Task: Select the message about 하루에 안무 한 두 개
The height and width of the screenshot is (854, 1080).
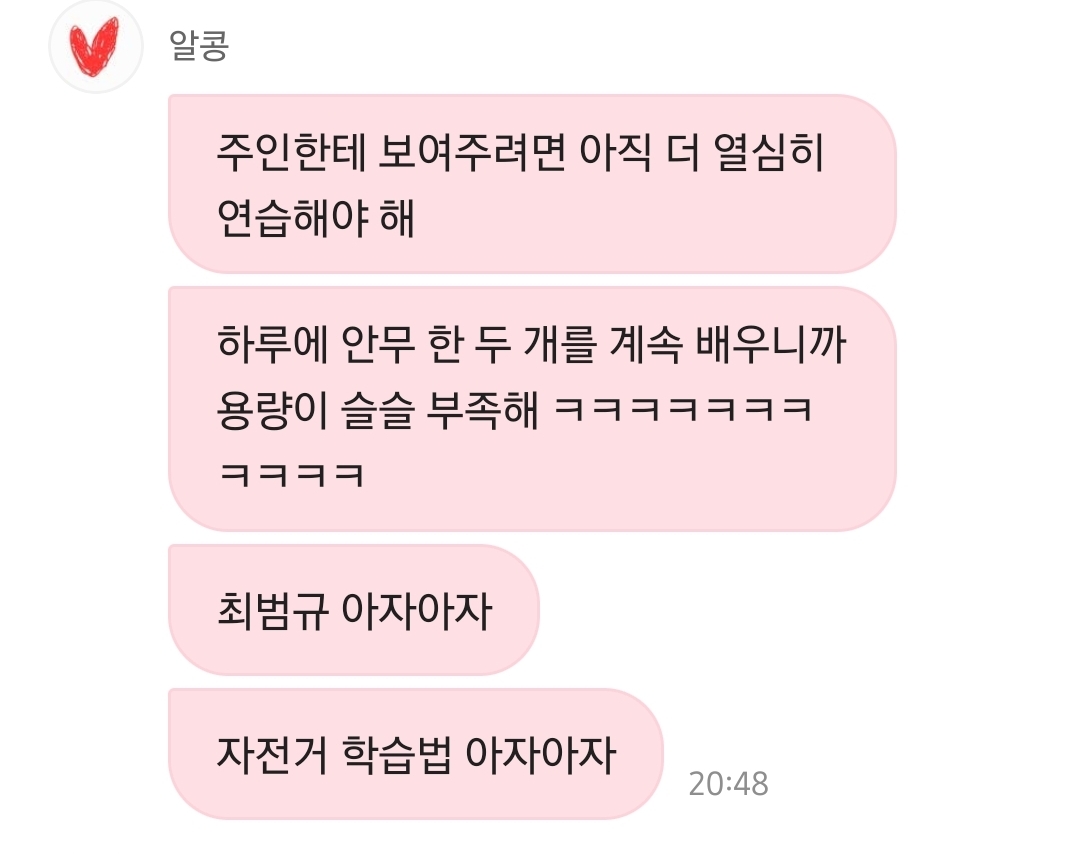Action: pos(532,408)
